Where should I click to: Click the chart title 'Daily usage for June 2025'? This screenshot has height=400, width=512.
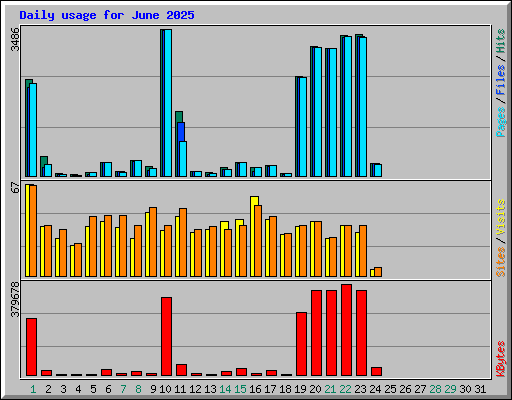pyautogui.click(x=107, y=15)
